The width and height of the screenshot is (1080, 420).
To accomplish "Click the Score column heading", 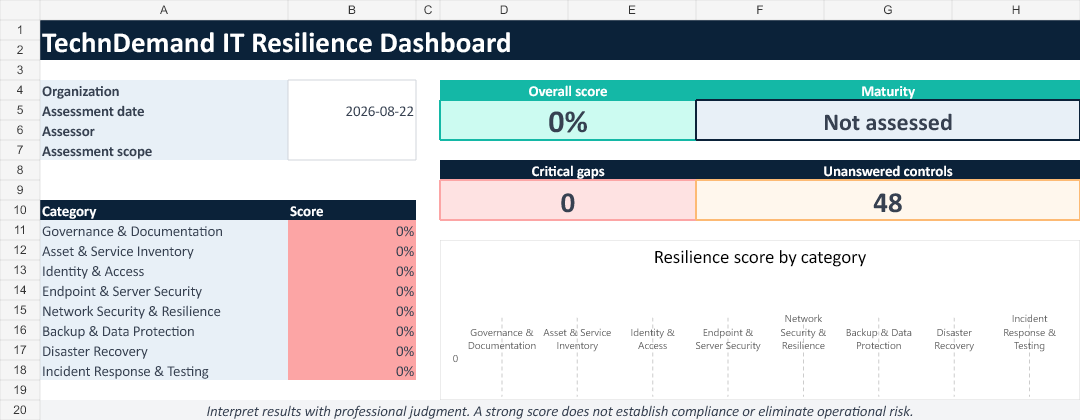I will (352, 211).
